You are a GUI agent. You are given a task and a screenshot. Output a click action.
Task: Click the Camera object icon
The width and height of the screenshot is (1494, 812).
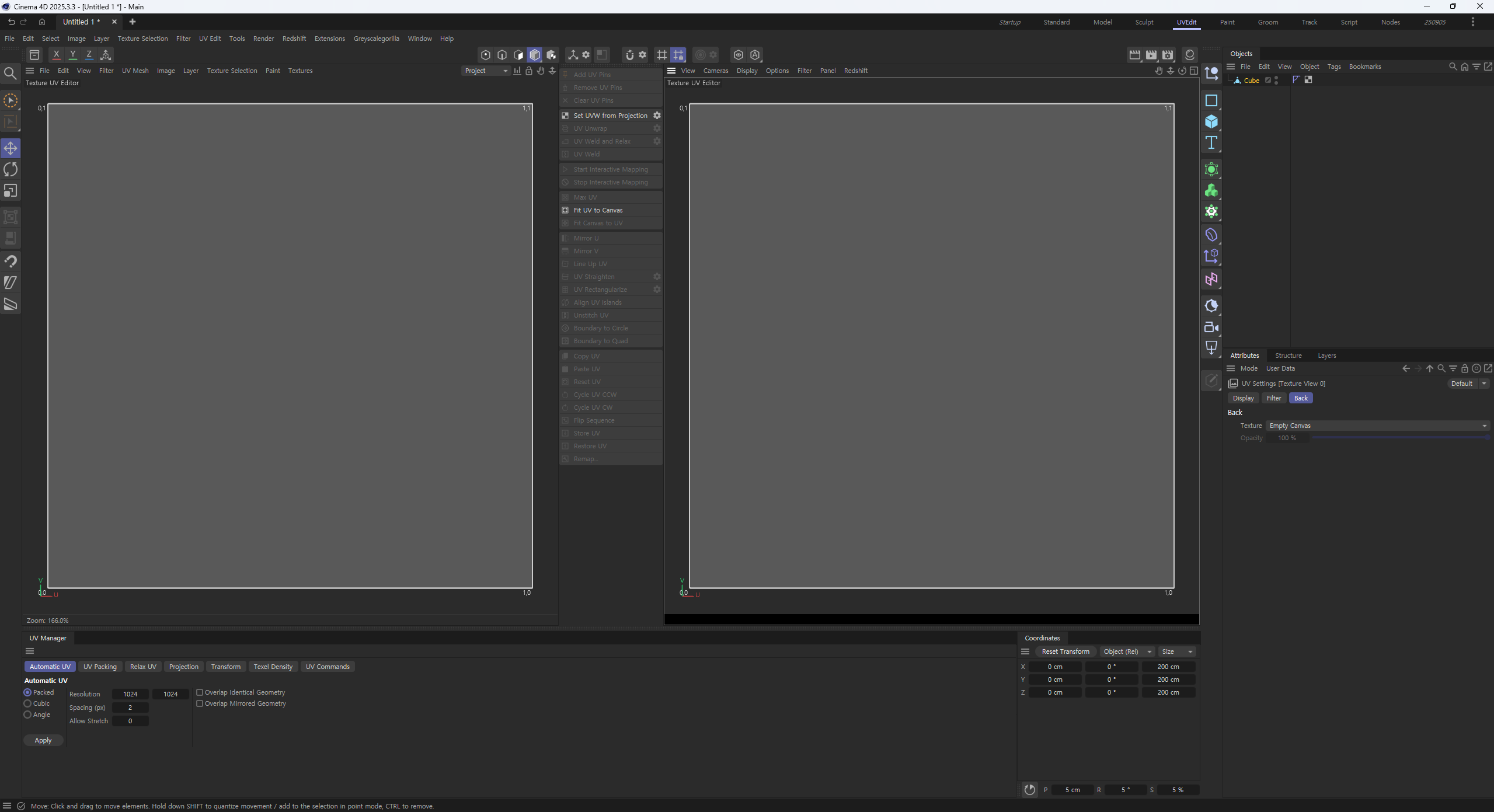[x=1211, y=327]
